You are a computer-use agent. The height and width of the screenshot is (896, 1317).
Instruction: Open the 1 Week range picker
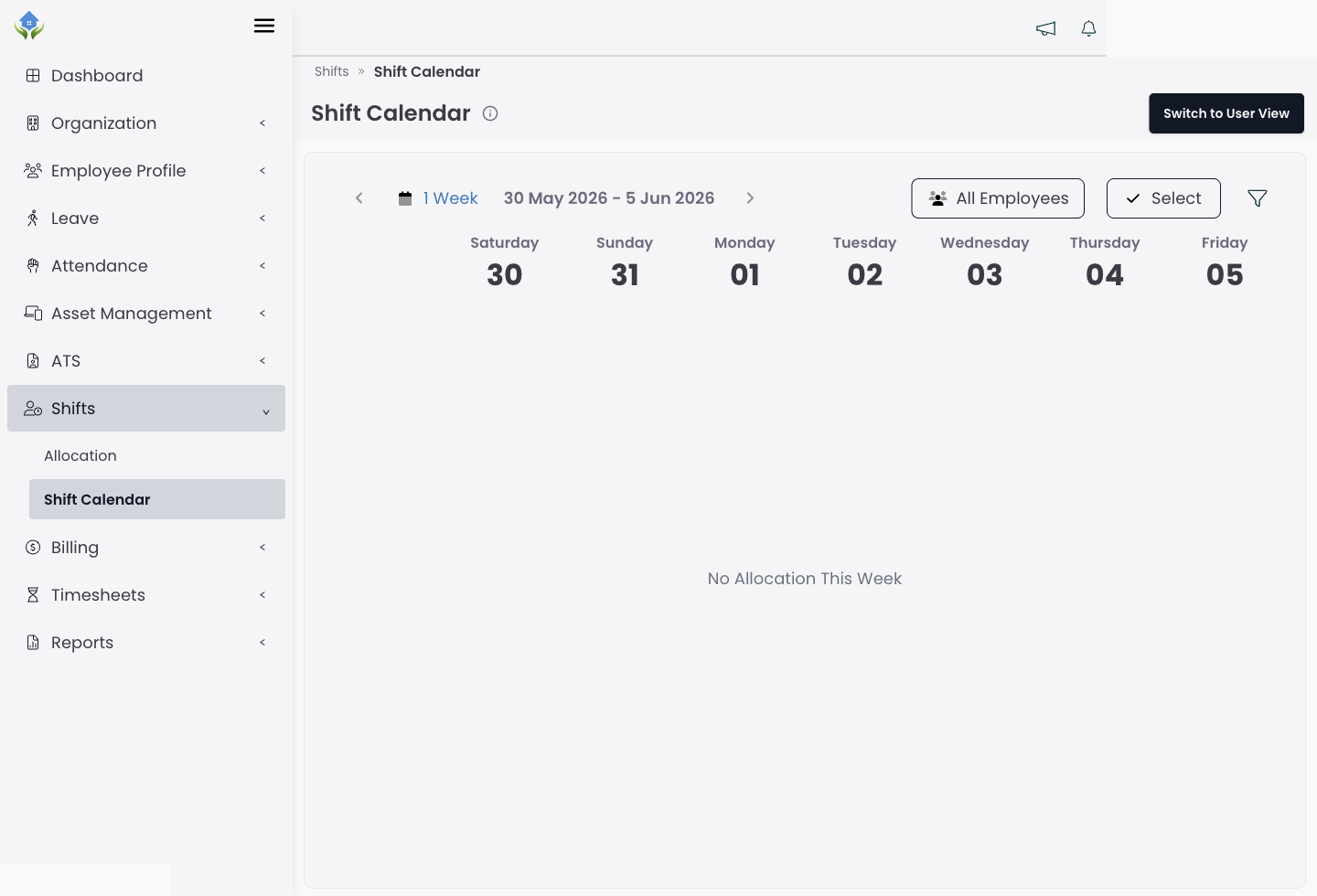(x=450, y=198)
